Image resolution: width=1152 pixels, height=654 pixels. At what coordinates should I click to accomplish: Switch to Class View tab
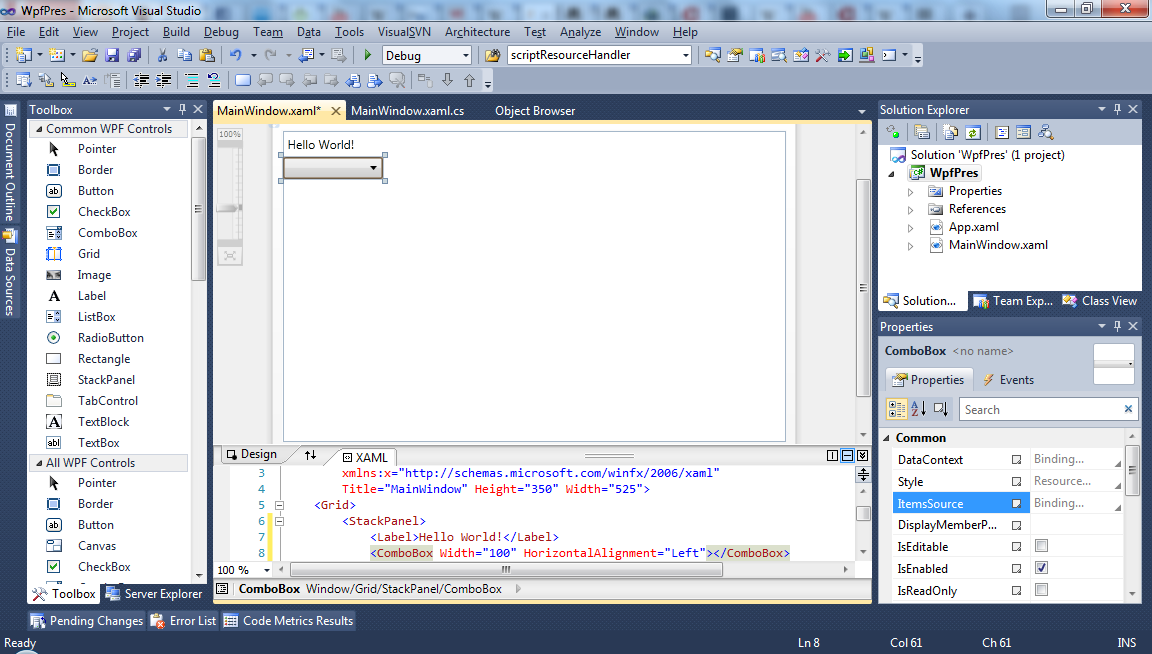[x=1100, y=301]
